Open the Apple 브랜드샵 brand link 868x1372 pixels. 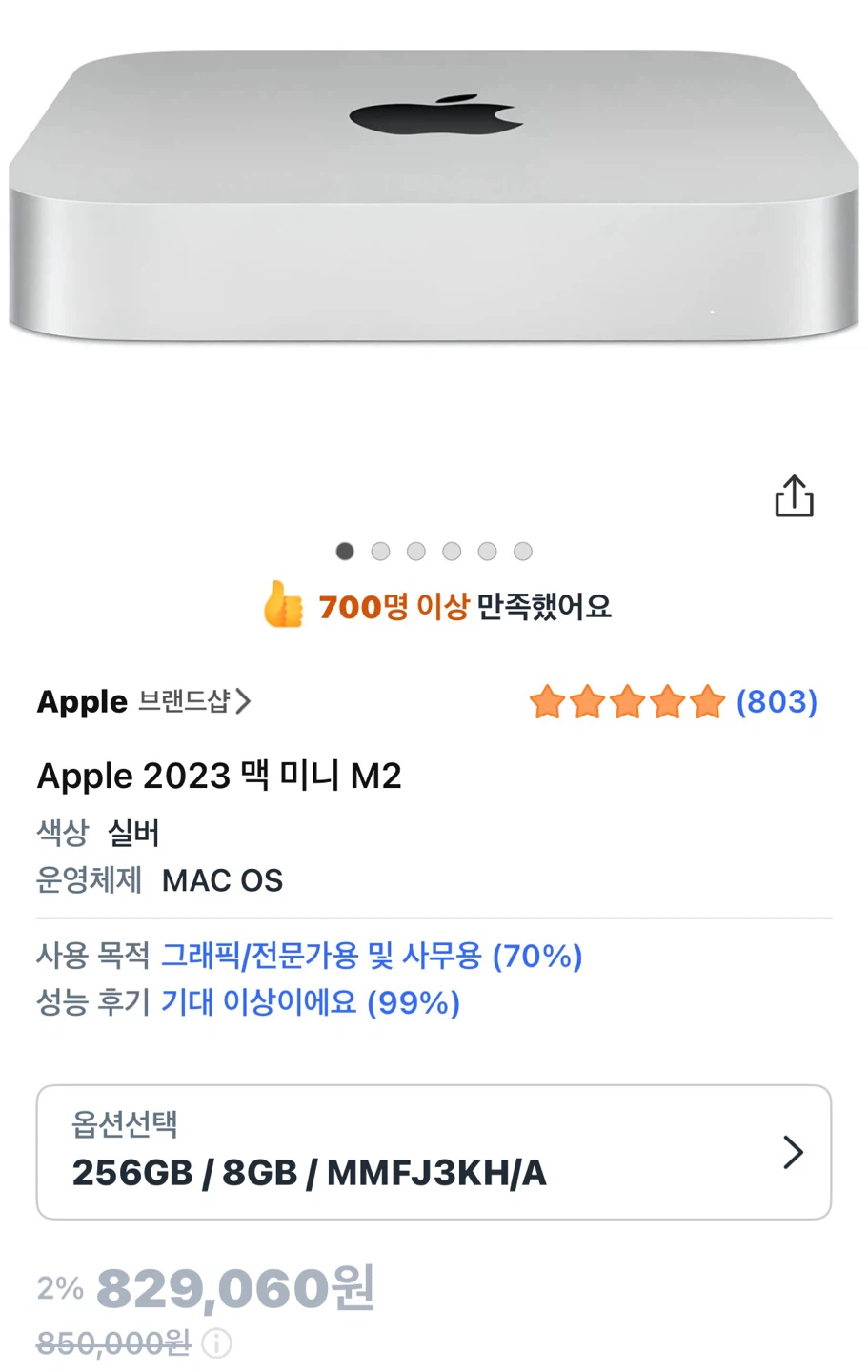(x=144, y=702)
